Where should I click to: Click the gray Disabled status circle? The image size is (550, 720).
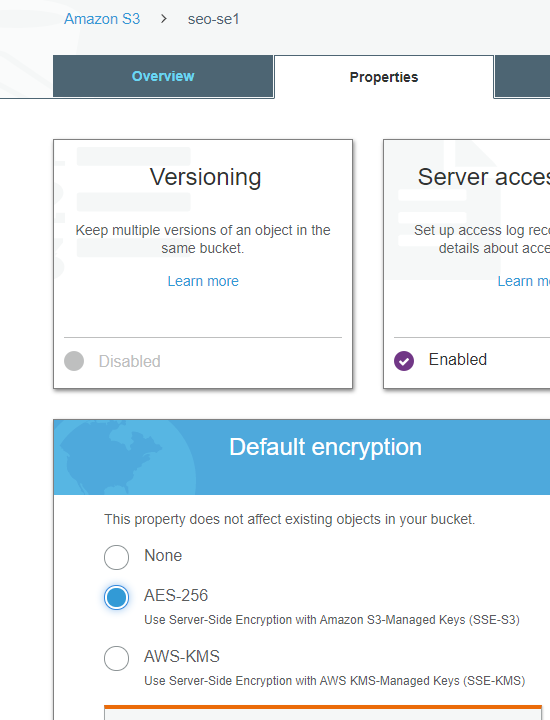(x=74, y=361)
